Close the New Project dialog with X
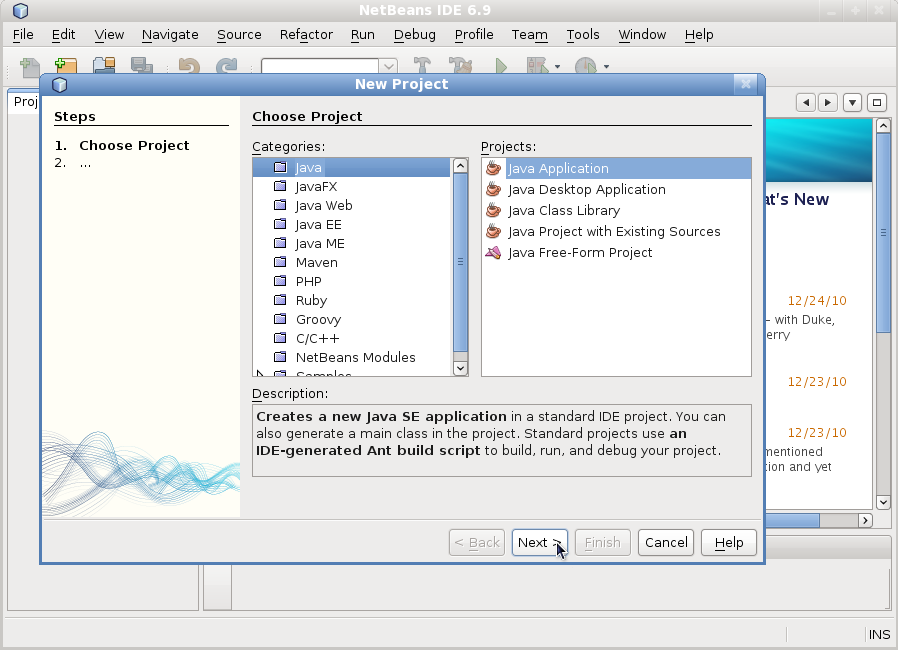 pos(746,84)
